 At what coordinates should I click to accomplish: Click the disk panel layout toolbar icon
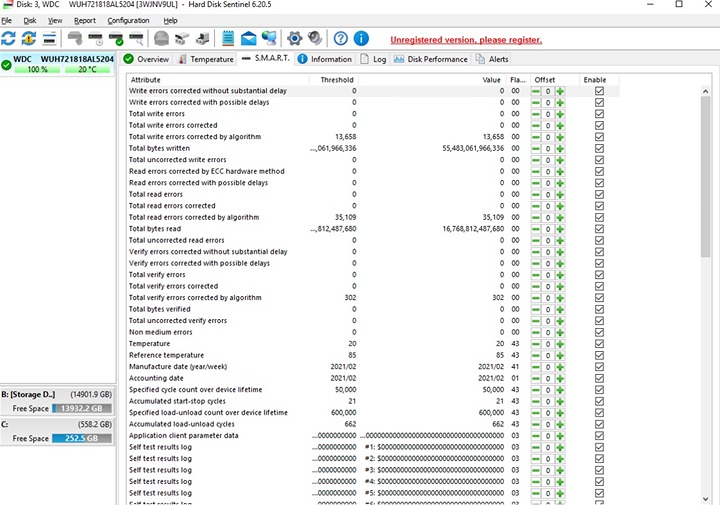click(x=49, y=39)
